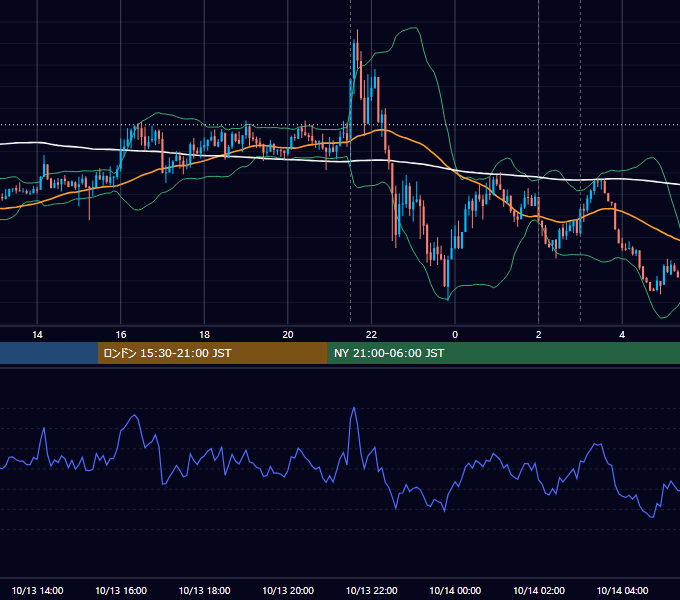Click the NY 21:00-06:00 JST session bar
Screen dimensions: 680x600
coord(503,353)
